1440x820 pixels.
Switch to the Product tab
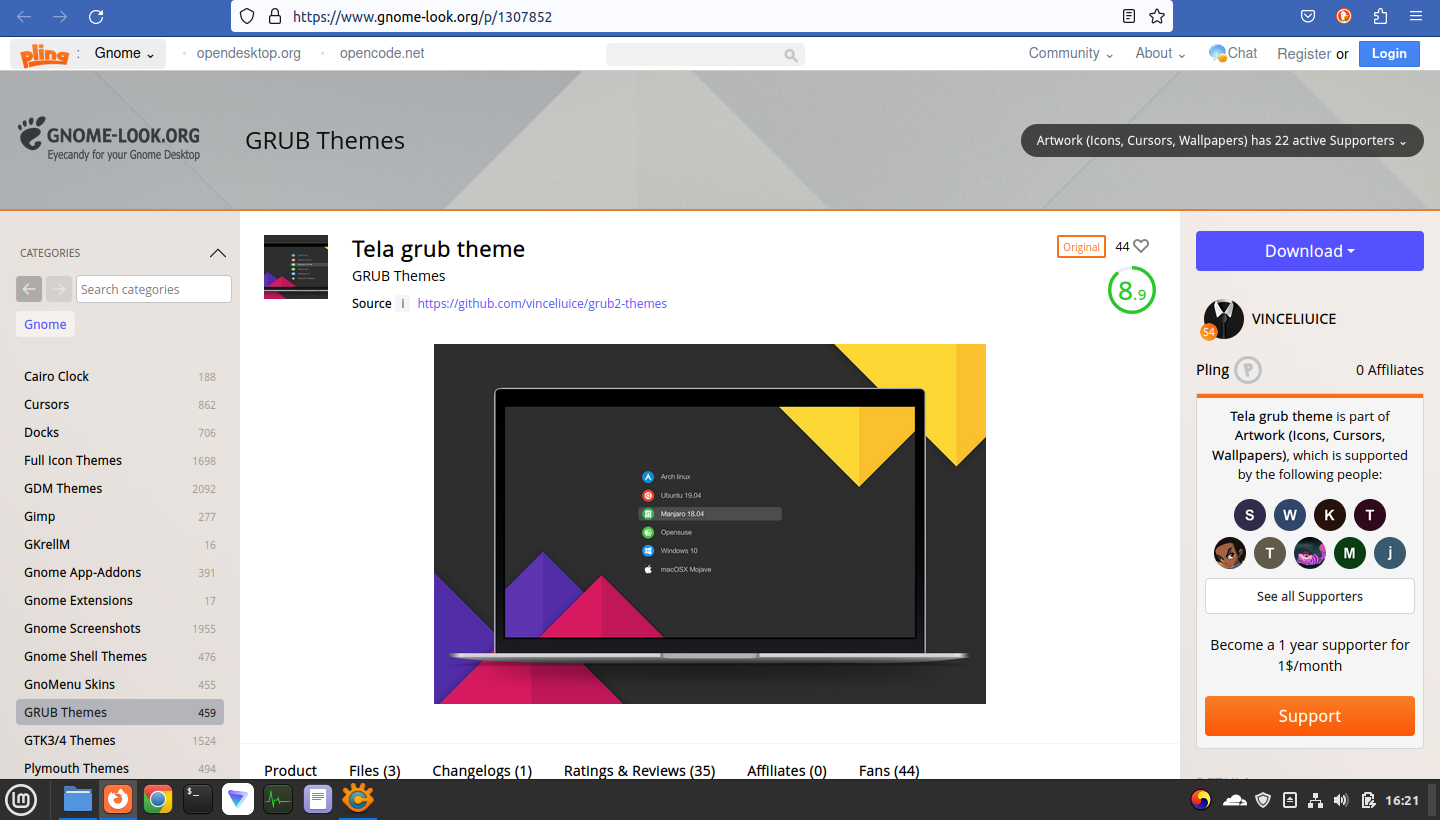click(x=291, y=770)
